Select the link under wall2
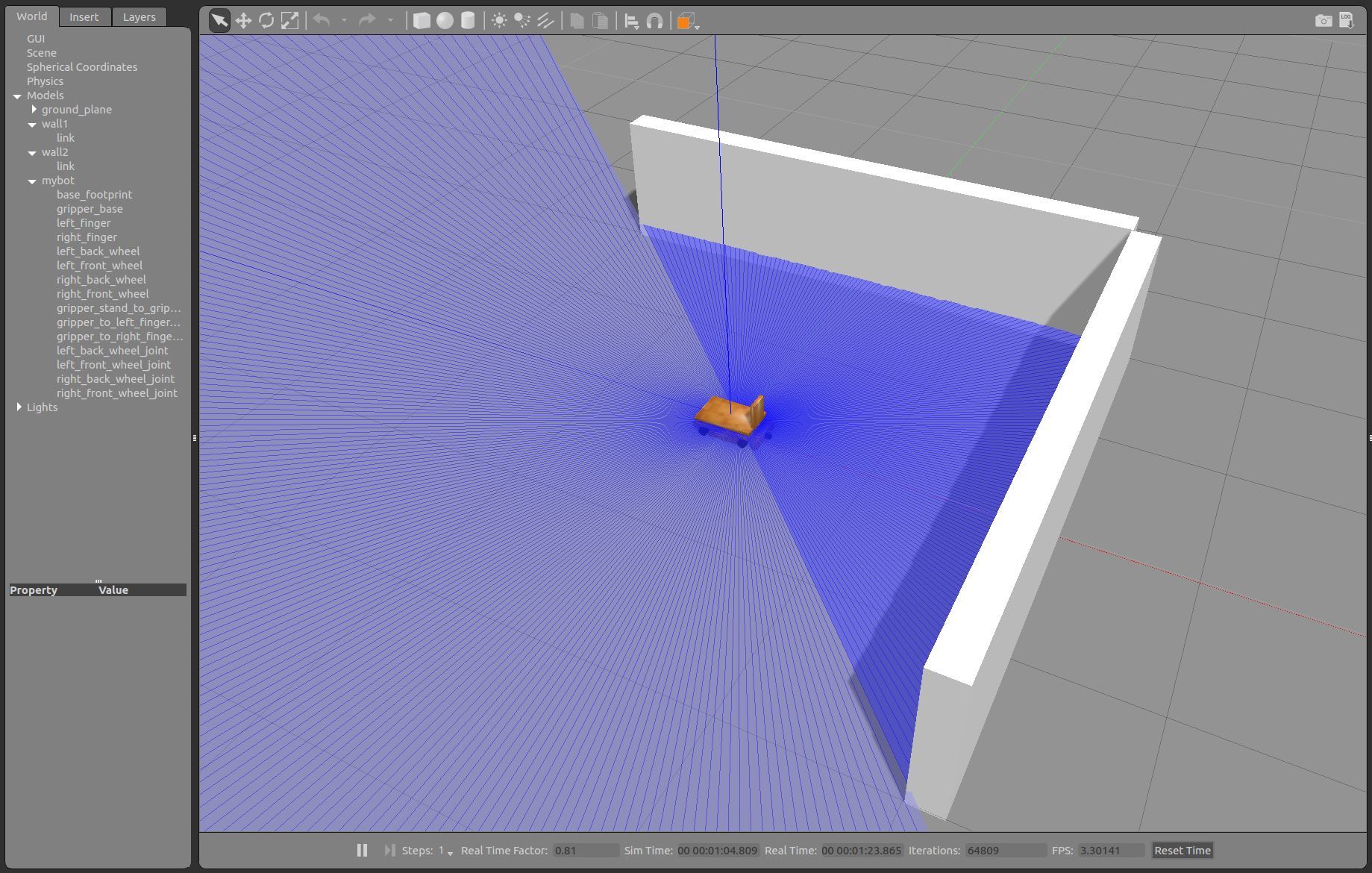Viewport: 1372px width, 873px height. point(66,166)
